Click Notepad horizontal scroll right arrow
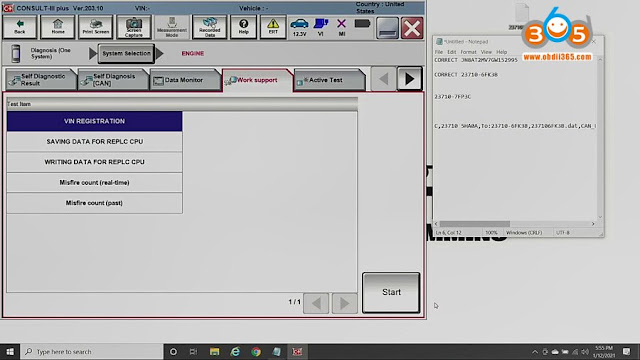Viewport: 640px width, 360px height. coord(593,224)
